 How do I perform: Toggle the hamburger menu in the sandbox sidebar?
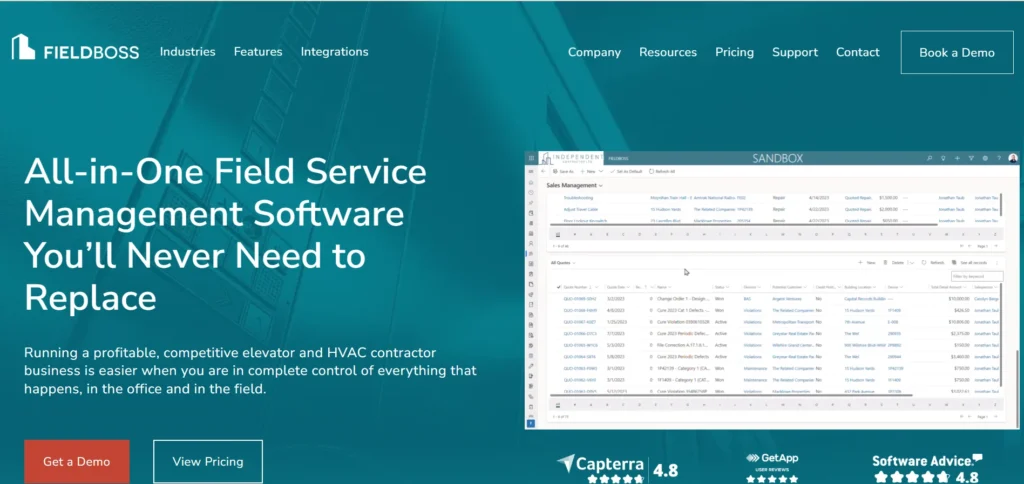pyautogui.click(x=531, y=171)
